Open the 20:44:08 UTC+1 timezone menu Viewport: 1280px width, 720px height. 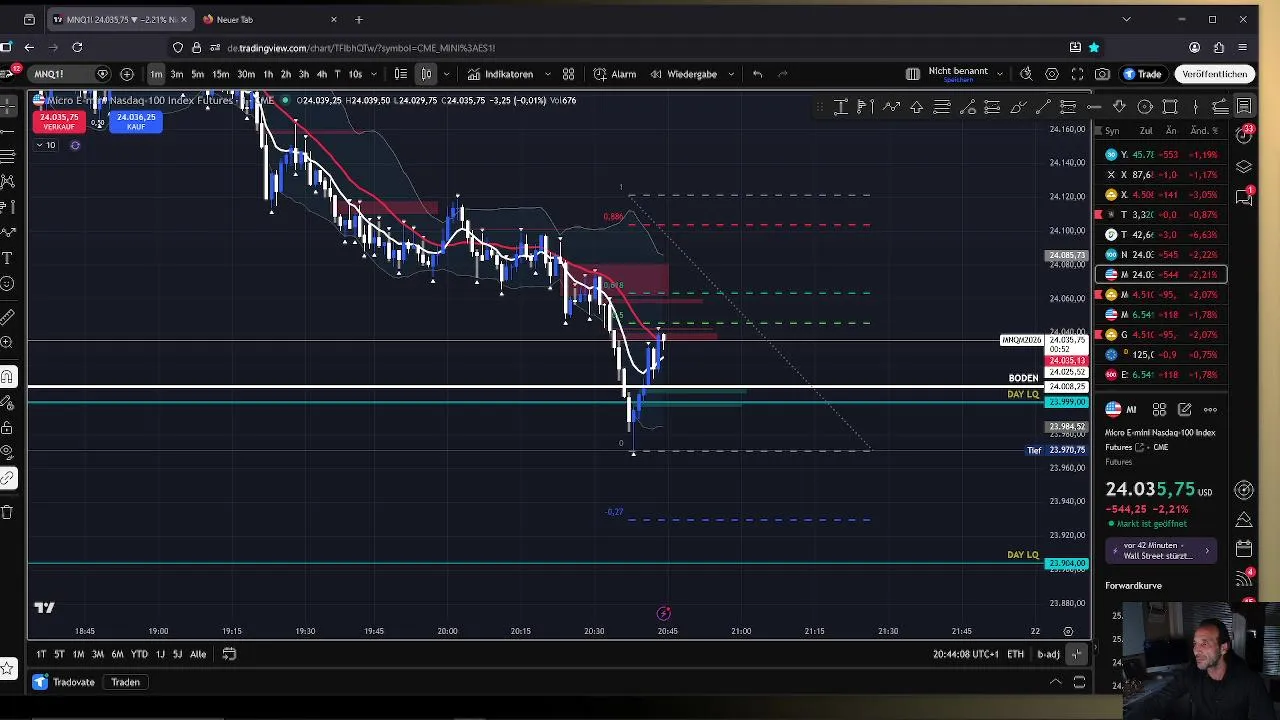click(x=965, y=654)
